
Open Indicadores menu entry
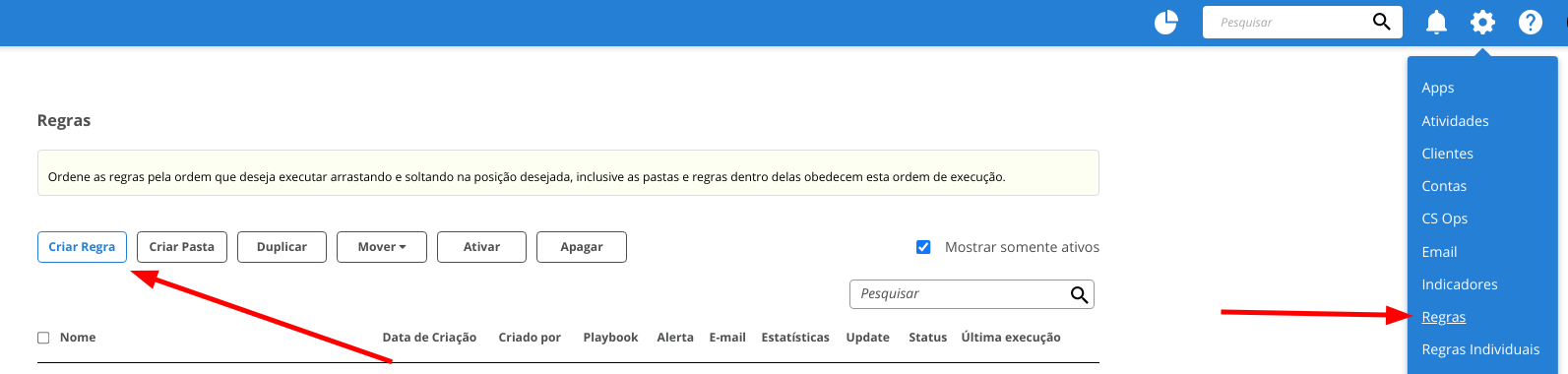1459,284
